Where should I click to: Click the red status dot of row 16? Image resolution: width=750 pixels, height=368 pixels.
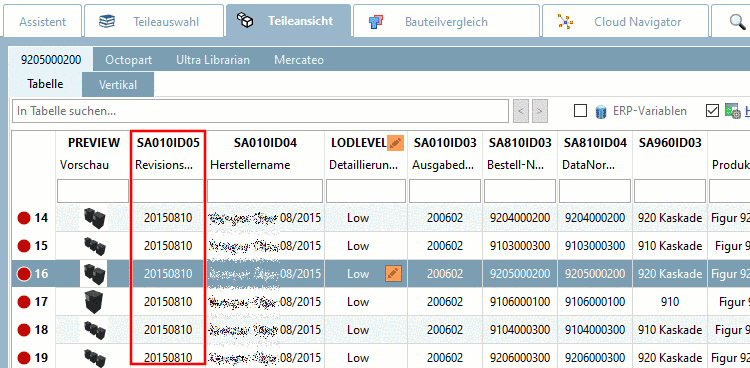point(23,274)
